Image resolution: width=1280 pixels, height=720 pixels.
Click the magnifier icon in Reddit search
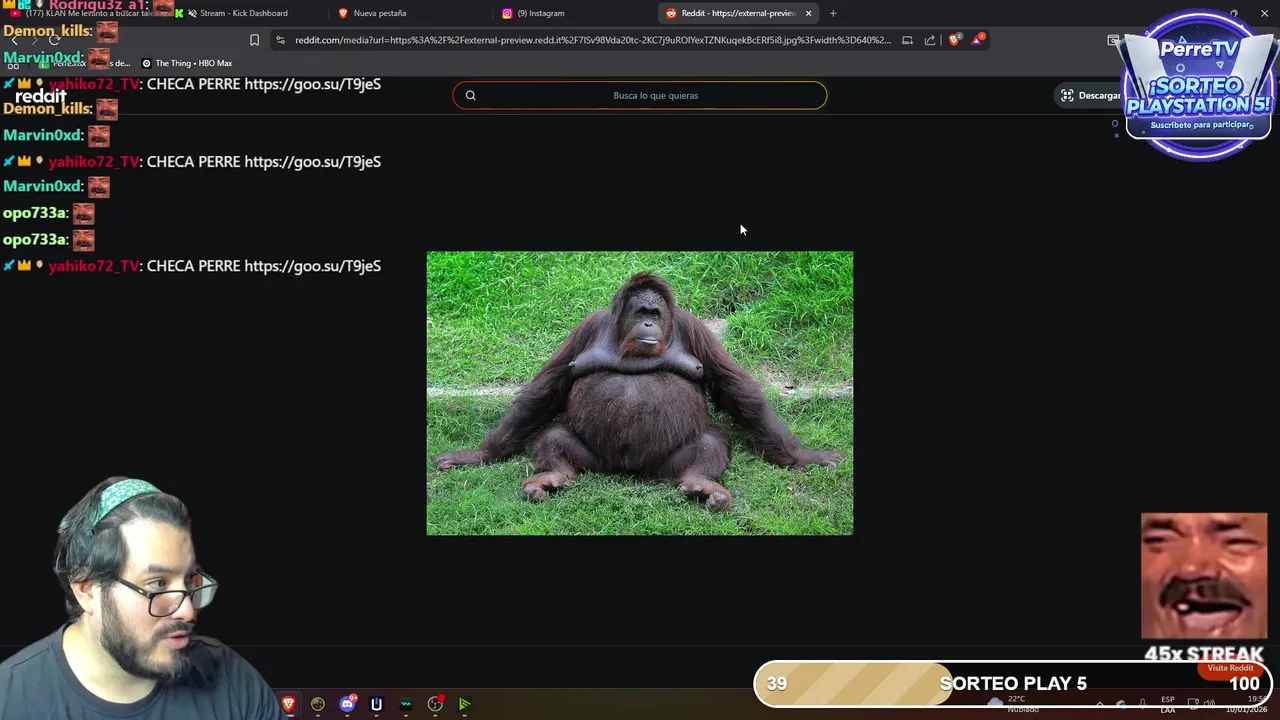[x=470, y=95]
